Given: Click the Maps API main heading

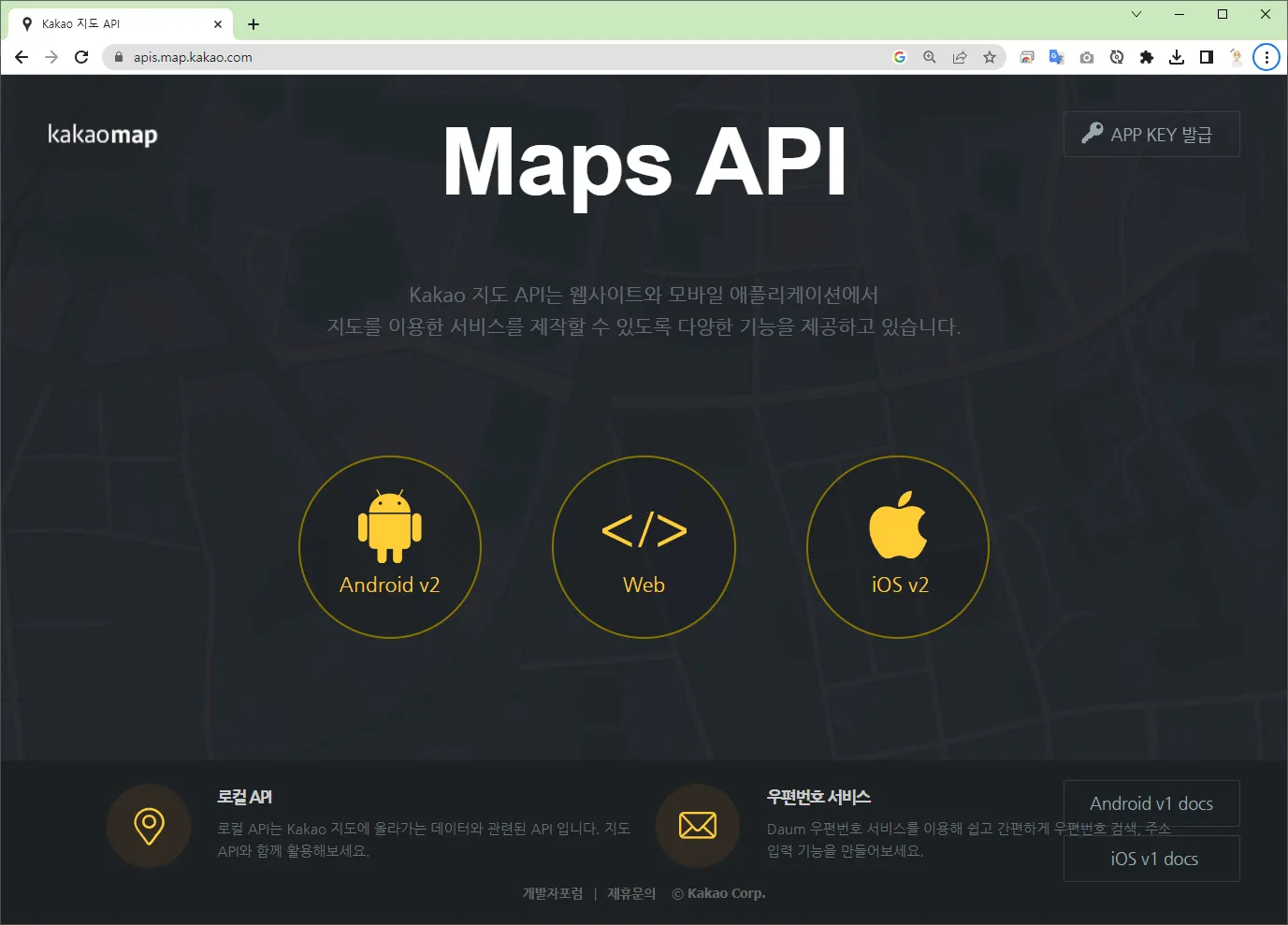Looking at the screenshot, I should 644,165.
